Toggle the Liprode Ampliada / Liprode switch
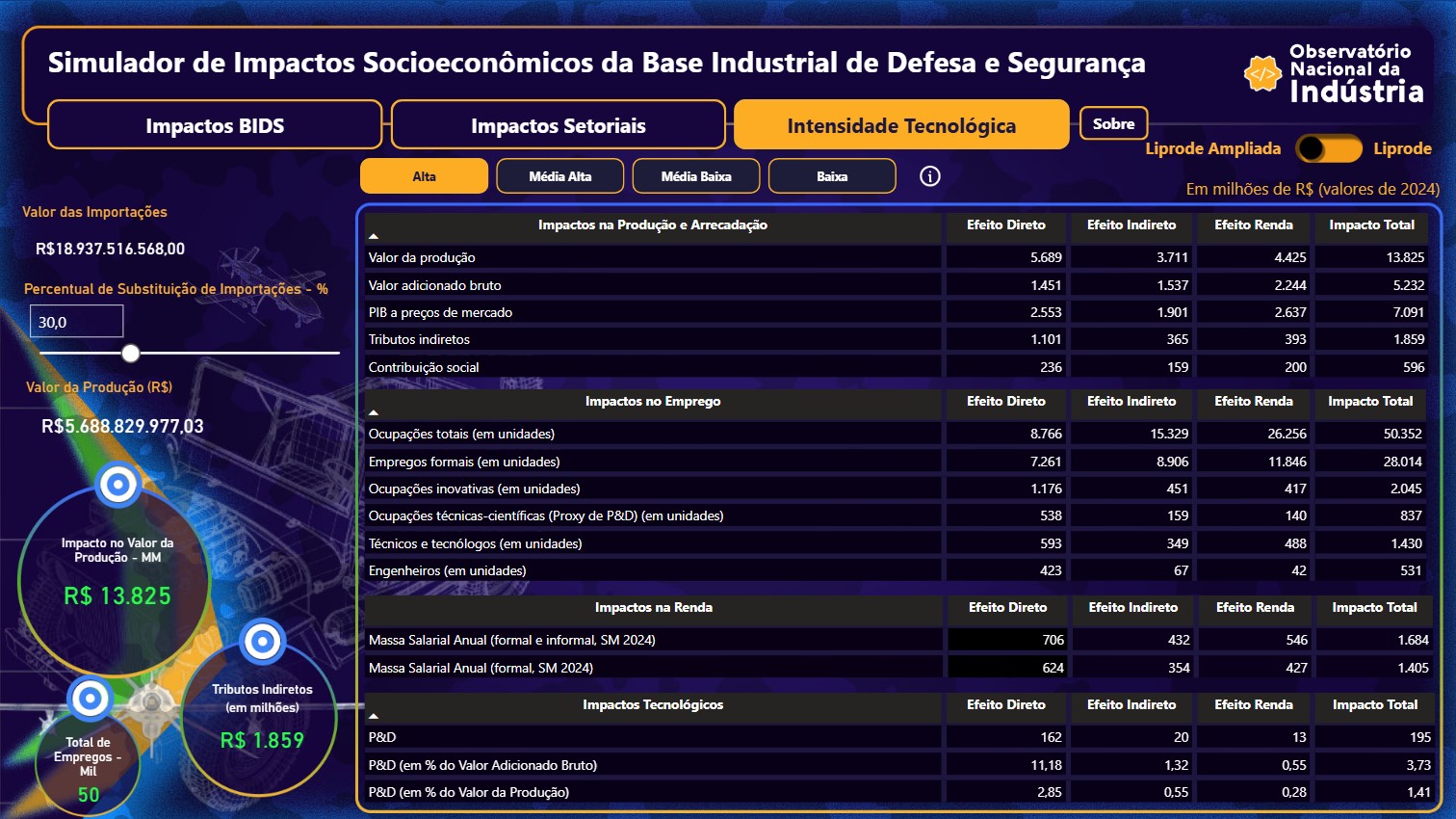 coord(1328,148)
